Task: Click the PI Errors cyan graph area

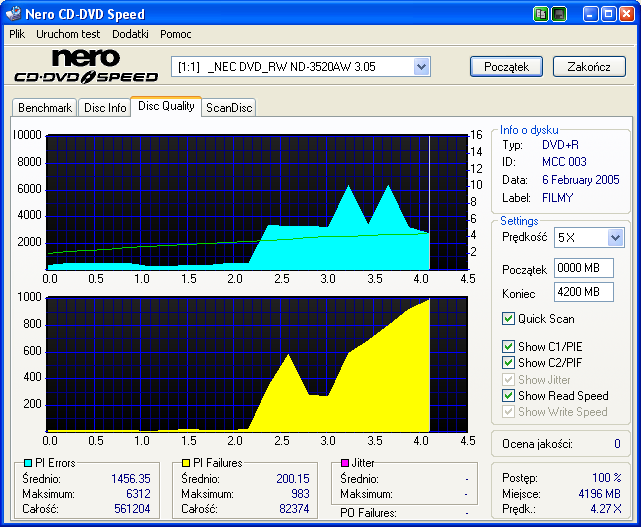Action: point(257,202)
